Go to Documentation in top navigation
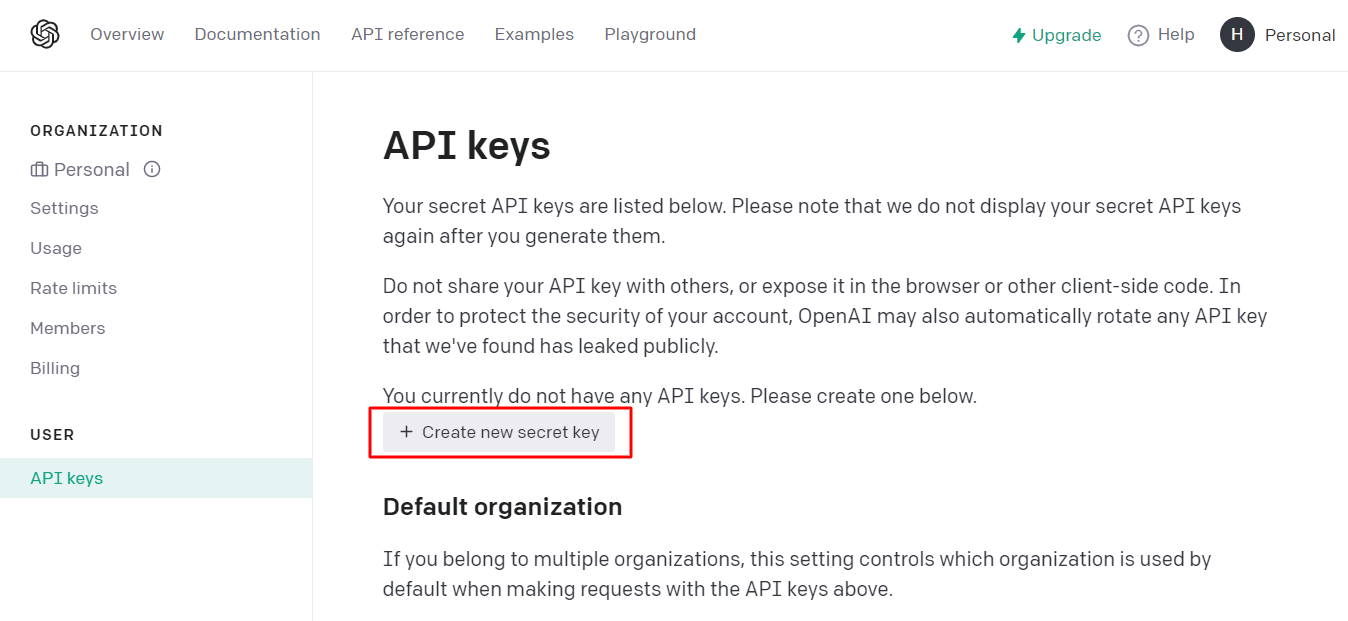Screen dimensions: 1348x621 point(257,34)
